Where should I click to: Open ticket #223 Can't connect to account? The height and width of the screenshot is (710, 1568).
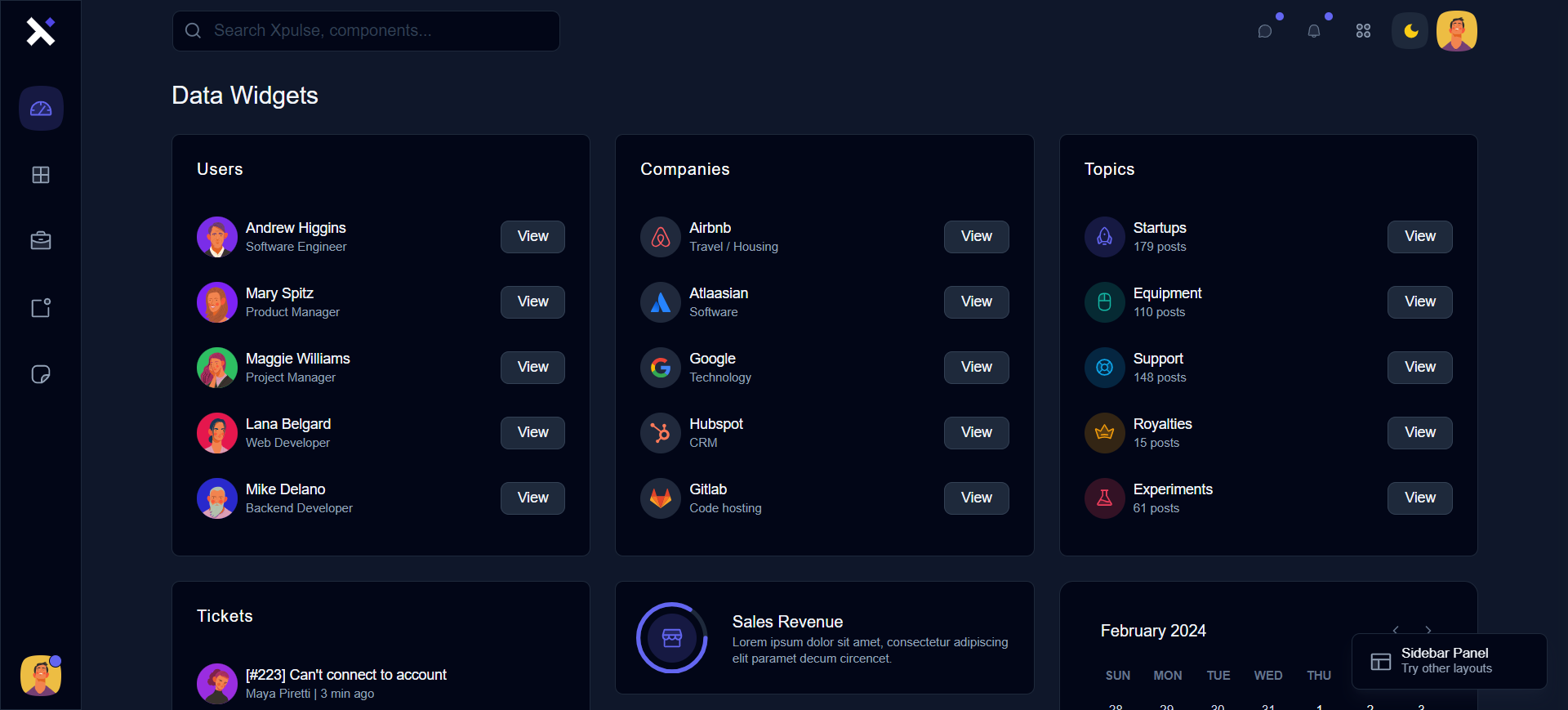point(346,675)
